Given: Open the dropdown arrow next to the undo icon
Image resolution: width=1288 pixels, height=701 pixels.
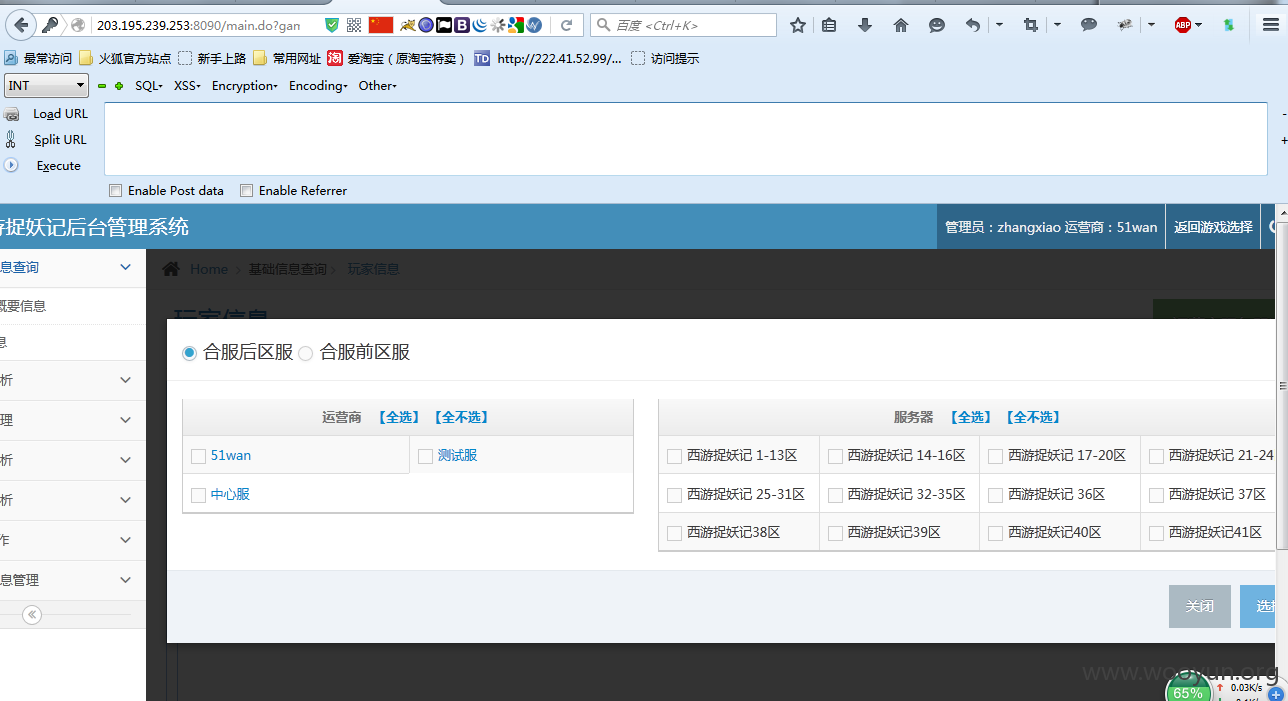Looking at the screenshot, I should [x=999, y=25].
